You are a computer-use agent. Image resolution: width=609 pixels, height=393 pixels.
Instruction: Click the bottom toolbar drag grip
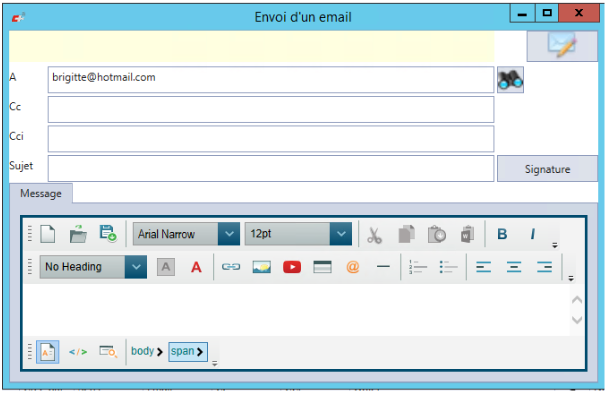(x=30, y=352)
